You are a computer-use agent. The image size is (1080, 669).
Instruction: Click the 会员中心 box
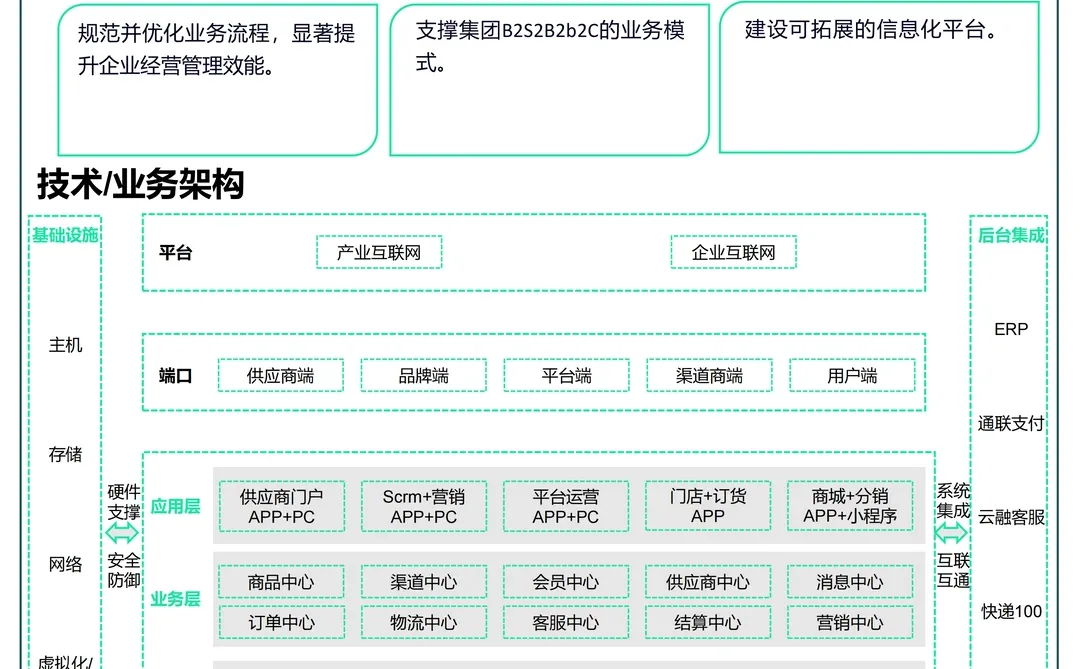[x=565, y=581]
